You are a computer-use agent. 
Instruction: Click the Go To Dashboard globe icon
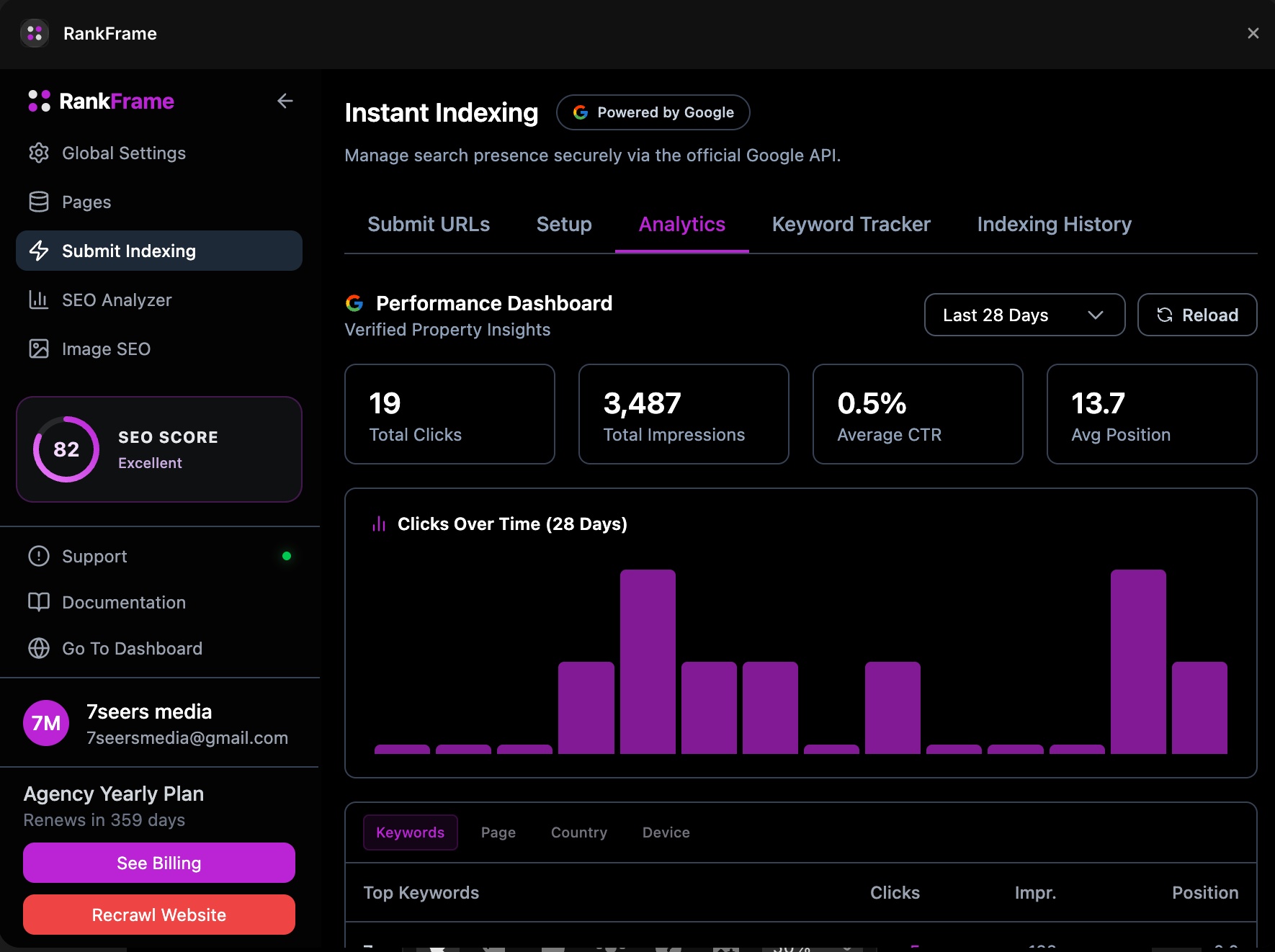(40, 648)
